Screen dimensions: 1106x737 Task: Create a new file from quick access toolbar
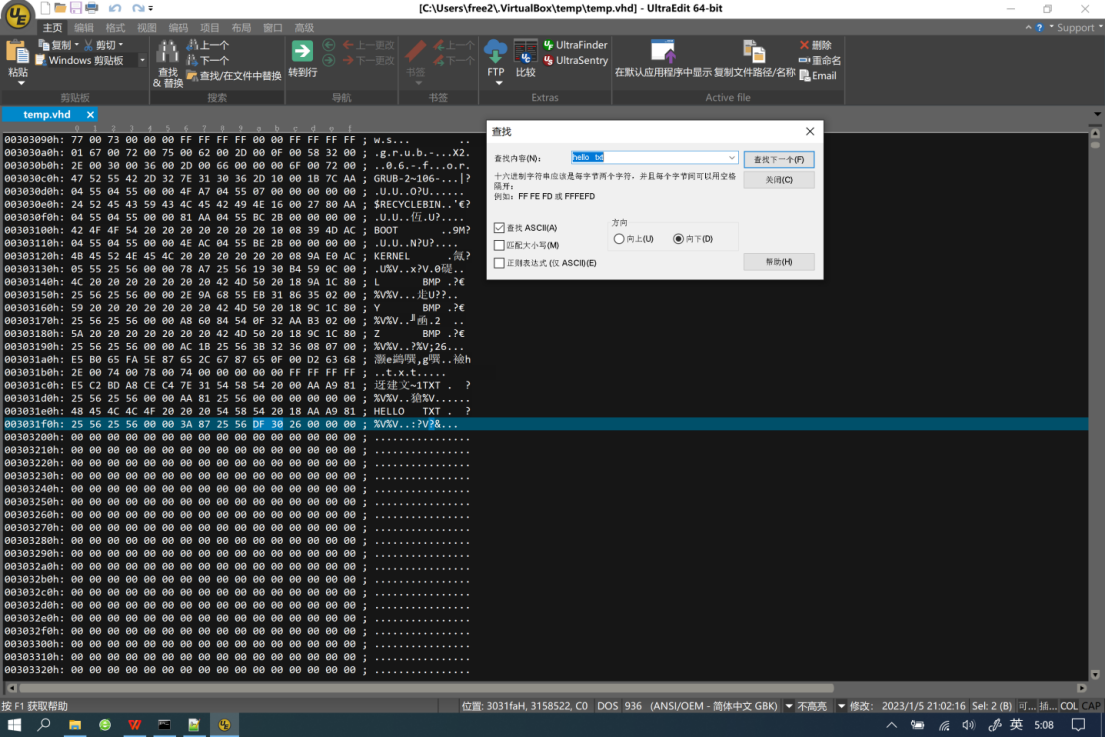45,8
